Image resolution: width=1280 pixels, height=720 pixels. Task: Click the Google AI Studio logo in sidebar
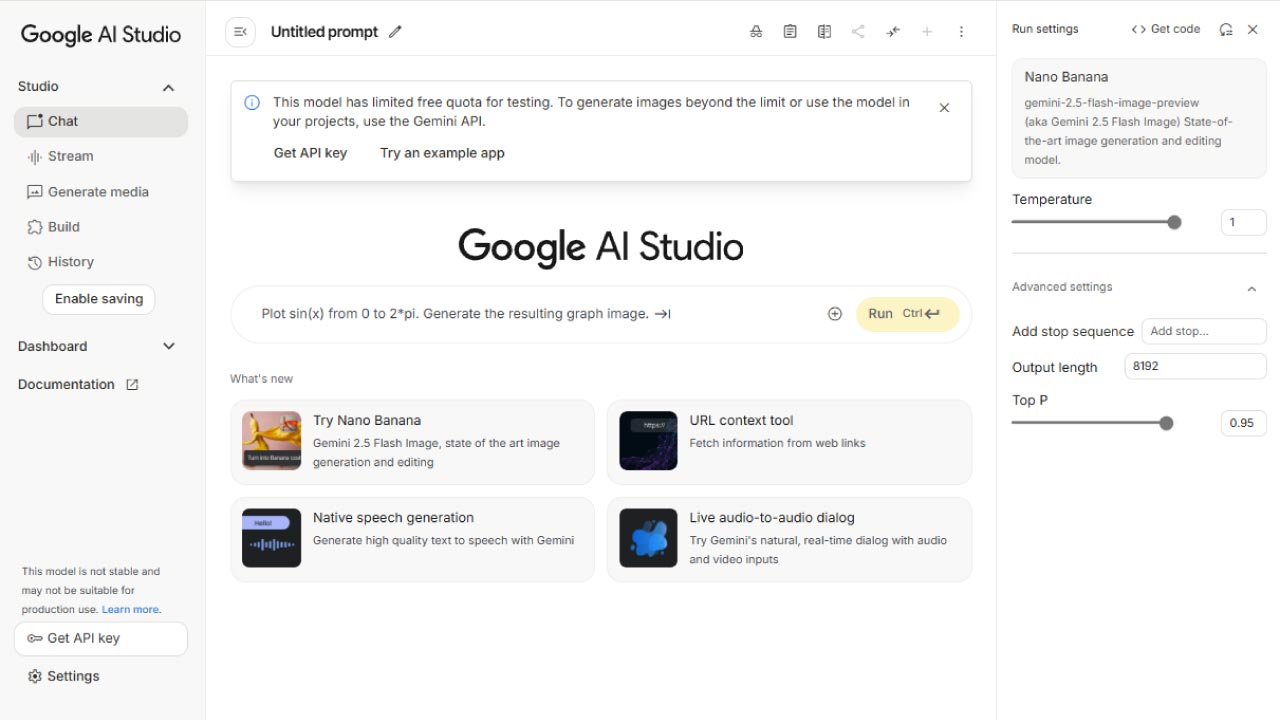pyautogui.click(x=101, y=34)
